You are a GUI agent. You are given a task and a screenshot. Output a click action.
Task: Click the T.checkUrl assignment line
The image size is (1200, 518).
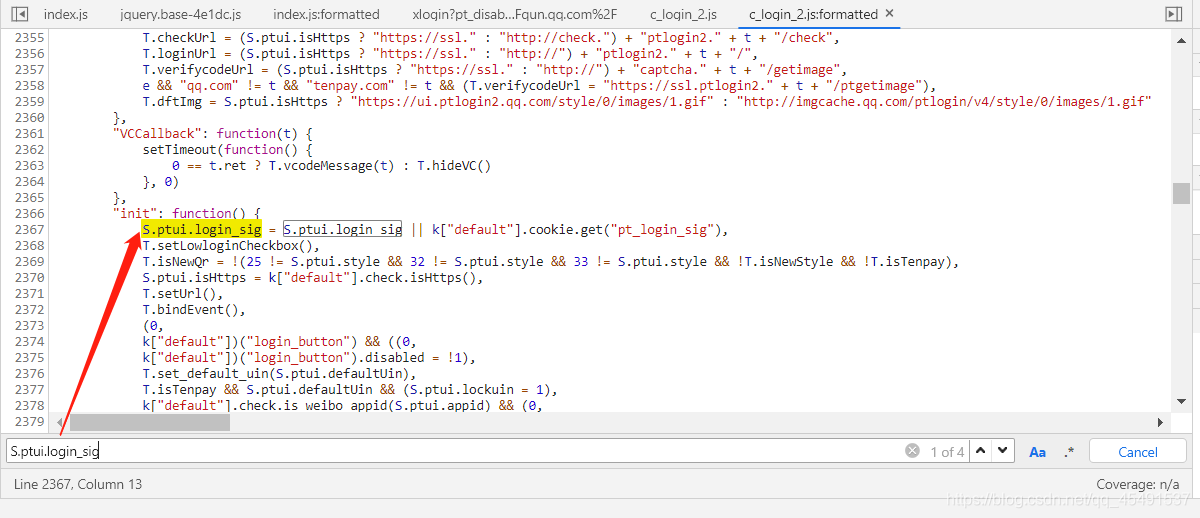[x=491, y=37]
